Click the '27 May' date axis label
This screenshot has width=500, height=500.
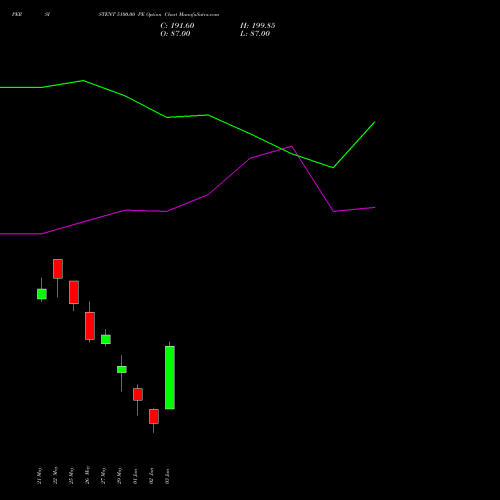click(103, 476)
